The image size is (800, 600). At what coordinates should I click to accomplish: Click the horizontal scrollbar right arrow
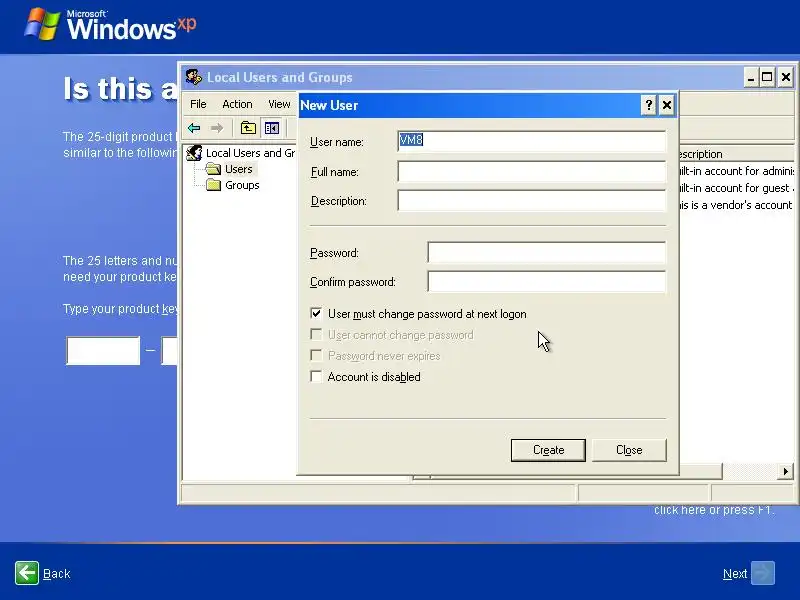tap(786, 471)
